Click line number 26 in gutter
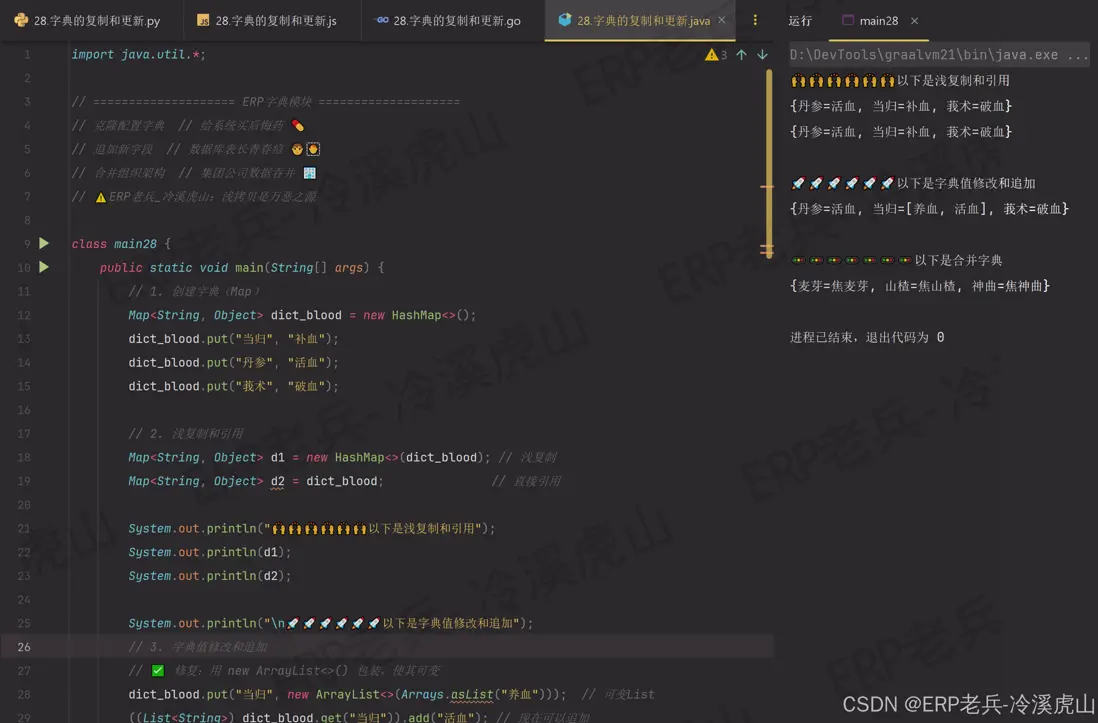 pyautogui.click(x=24, y=647)
